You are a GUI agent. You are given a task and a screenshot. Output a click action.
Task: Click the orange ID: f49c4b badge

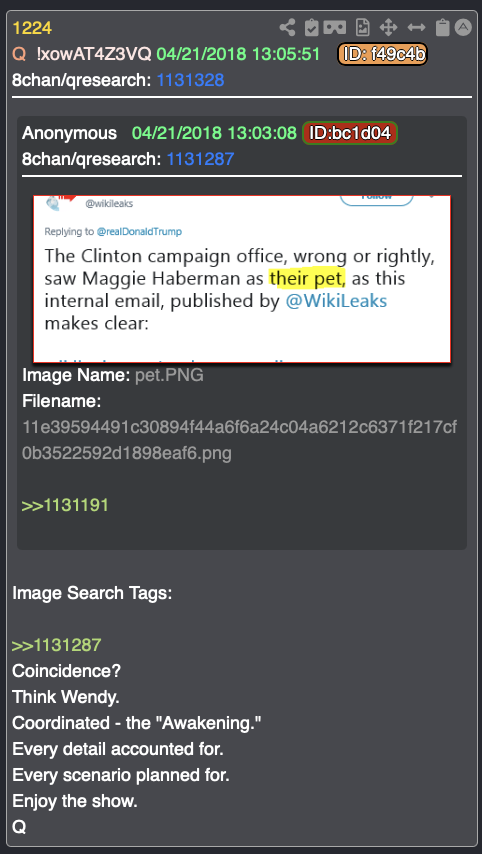coord(382,54)
